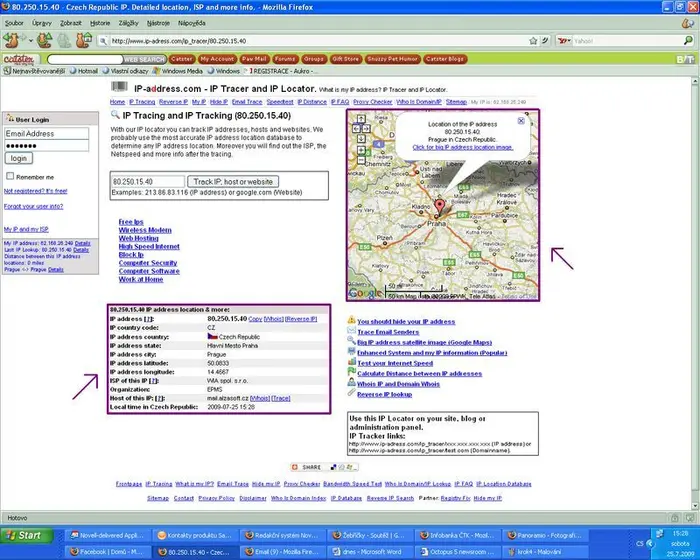Open the Zobrazit menu
The width and height of the screenshot is (700, 560).
pos(71,23)
